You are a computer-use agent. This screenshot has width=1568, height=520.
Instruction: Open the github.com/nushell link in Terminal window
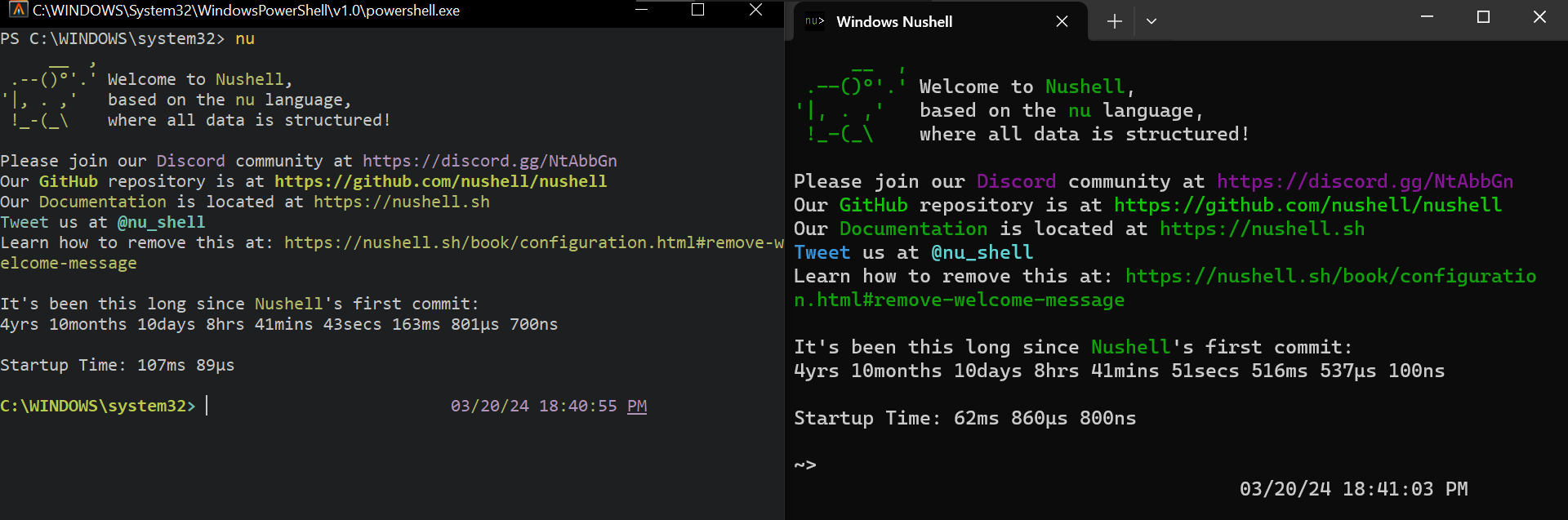pyautogui.click(x=1307, y=205)
